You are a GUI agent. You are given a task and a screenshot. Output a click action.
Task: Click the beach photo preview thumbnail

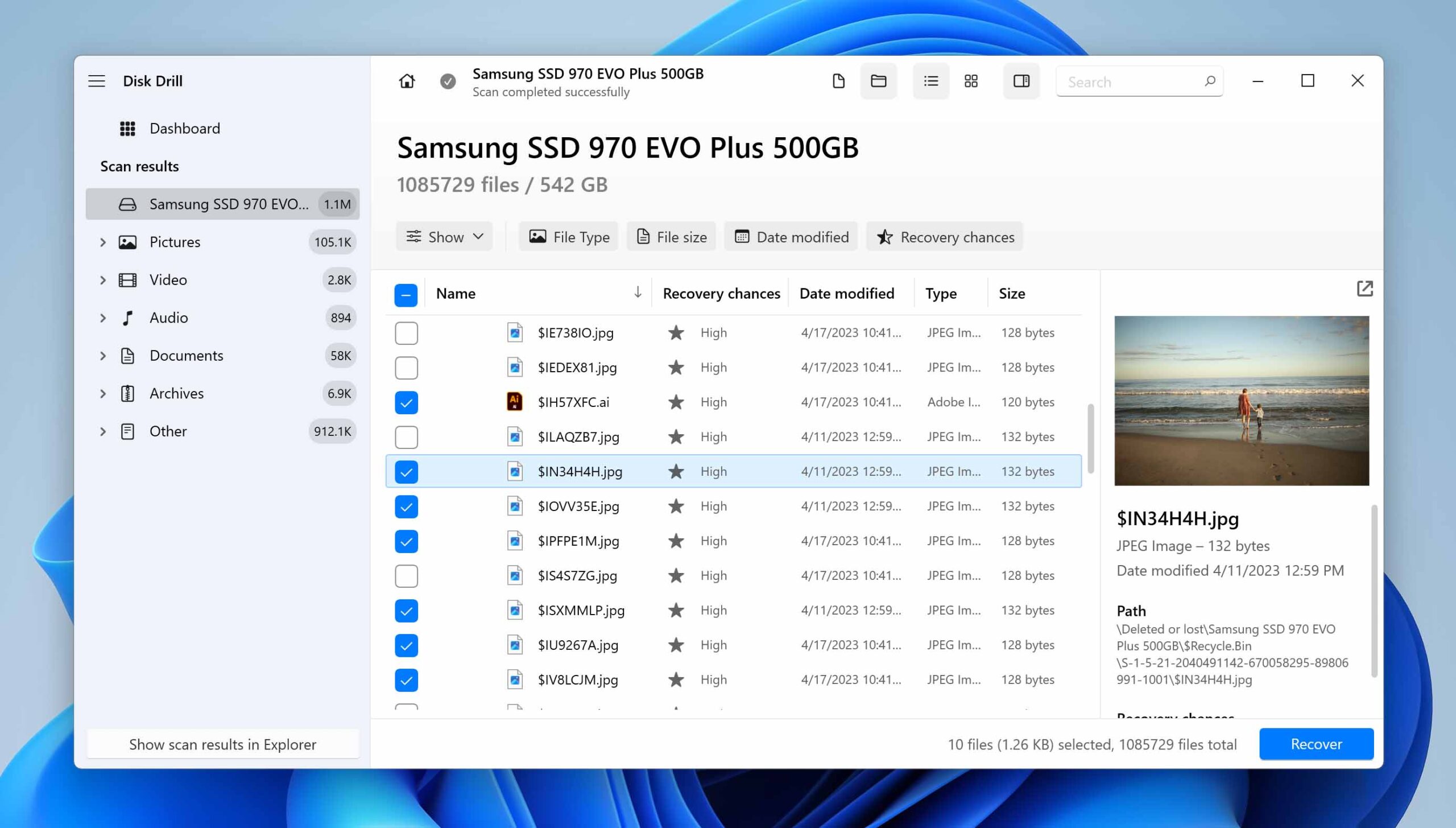1242,400
